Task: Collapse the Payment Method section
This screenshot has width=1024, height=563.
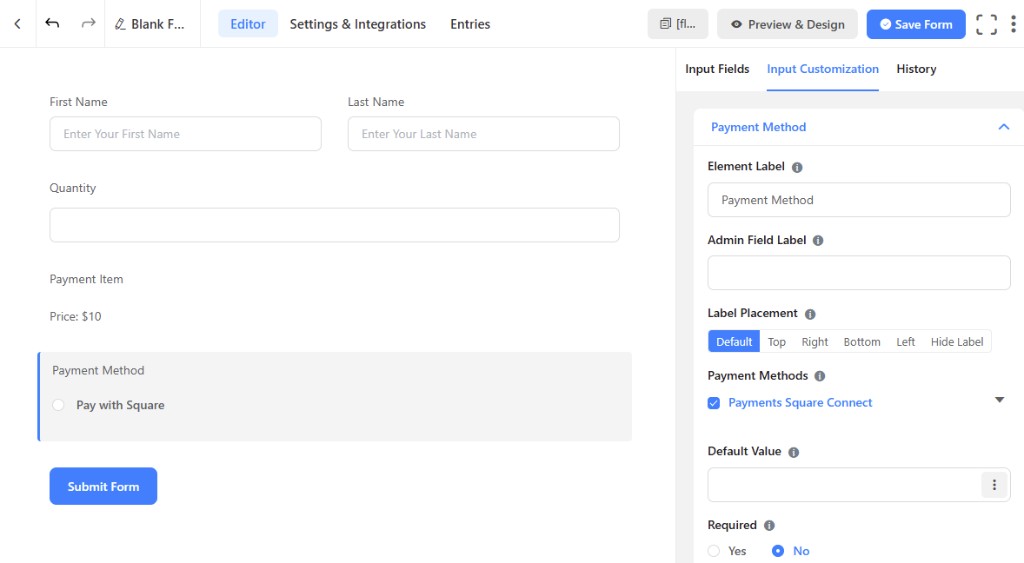Action: click(1004, 127)
